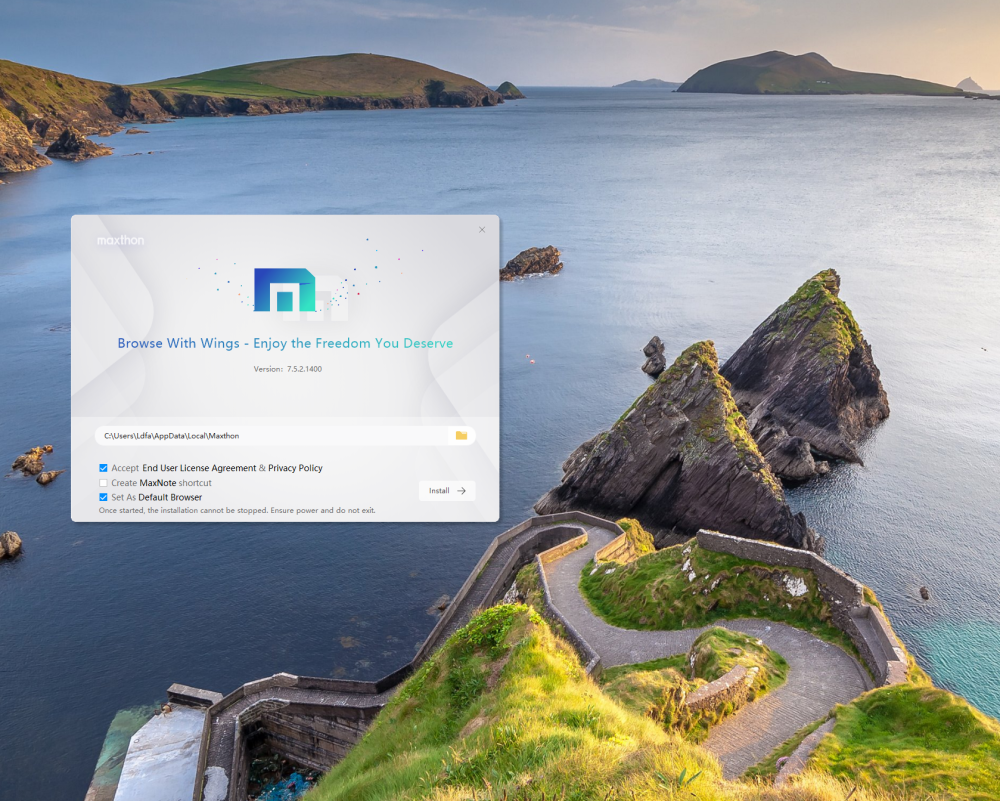This screenshot has width=1000, height=801.
Task: Uncheck the Accept license agreement checkbox
Action: [103, 468]
